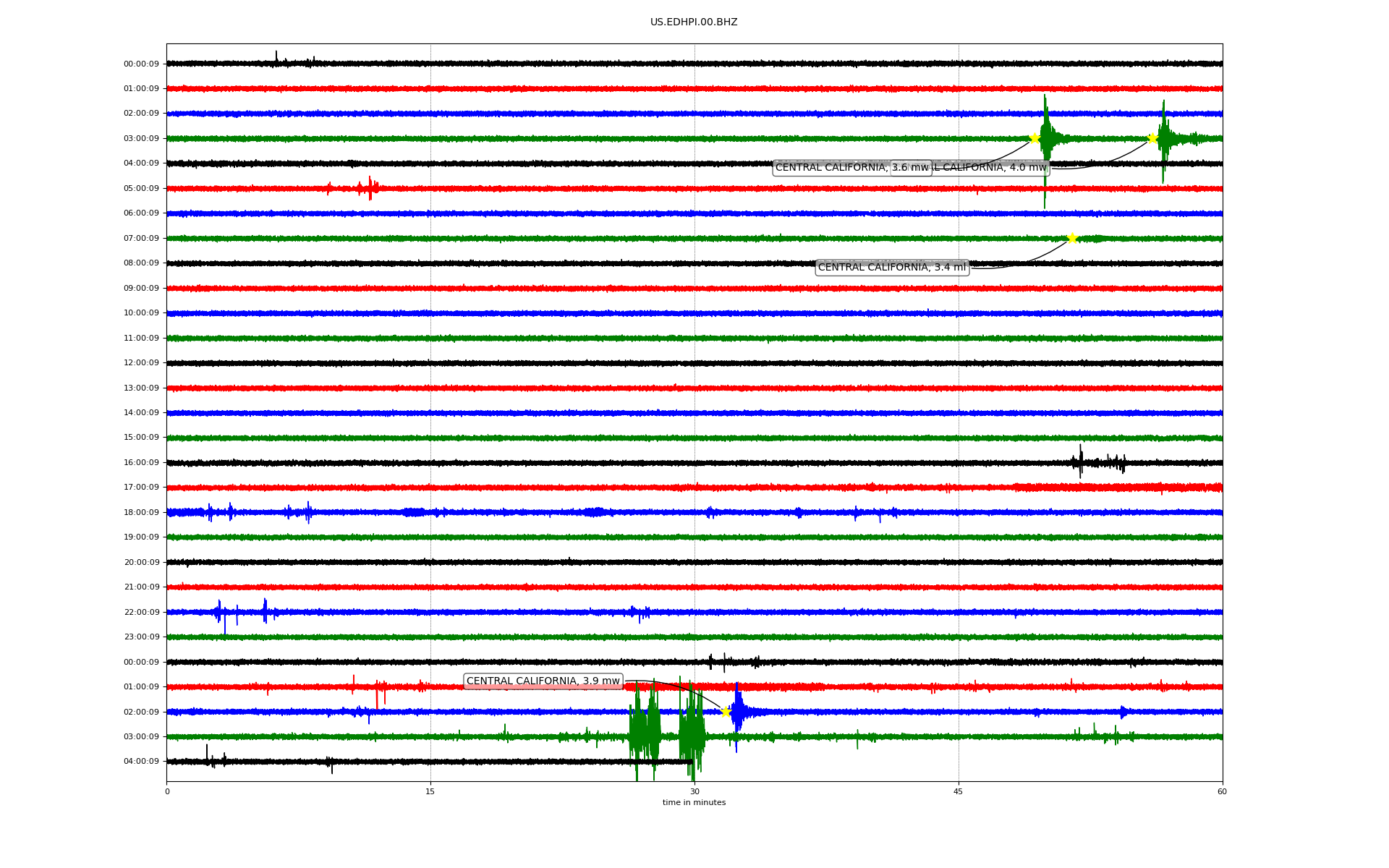Click the 30 tick on the x-axis
Screen dimensions: 1389x868
pos(694,791)
